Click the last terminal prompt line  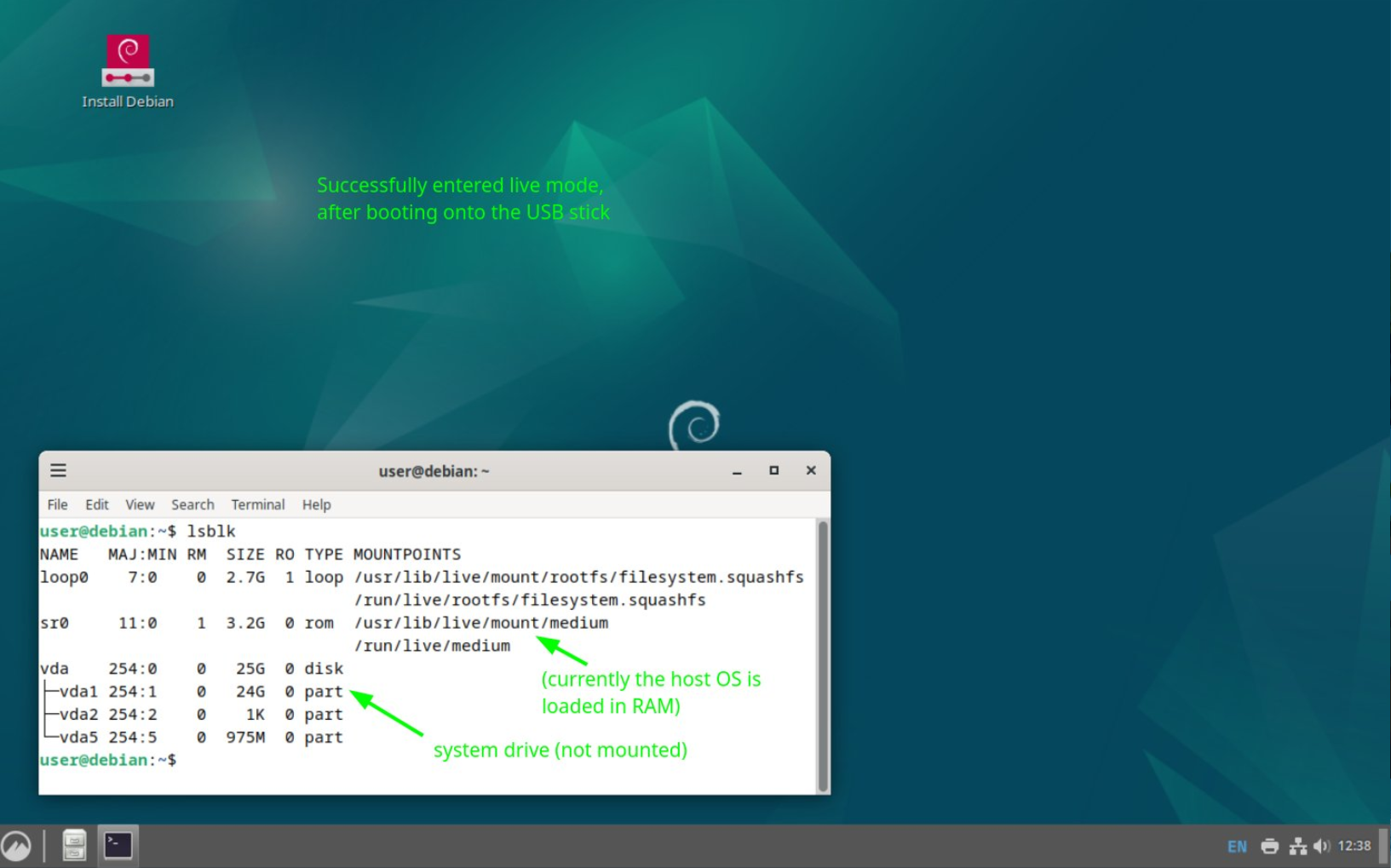click(x=108, y=761)
